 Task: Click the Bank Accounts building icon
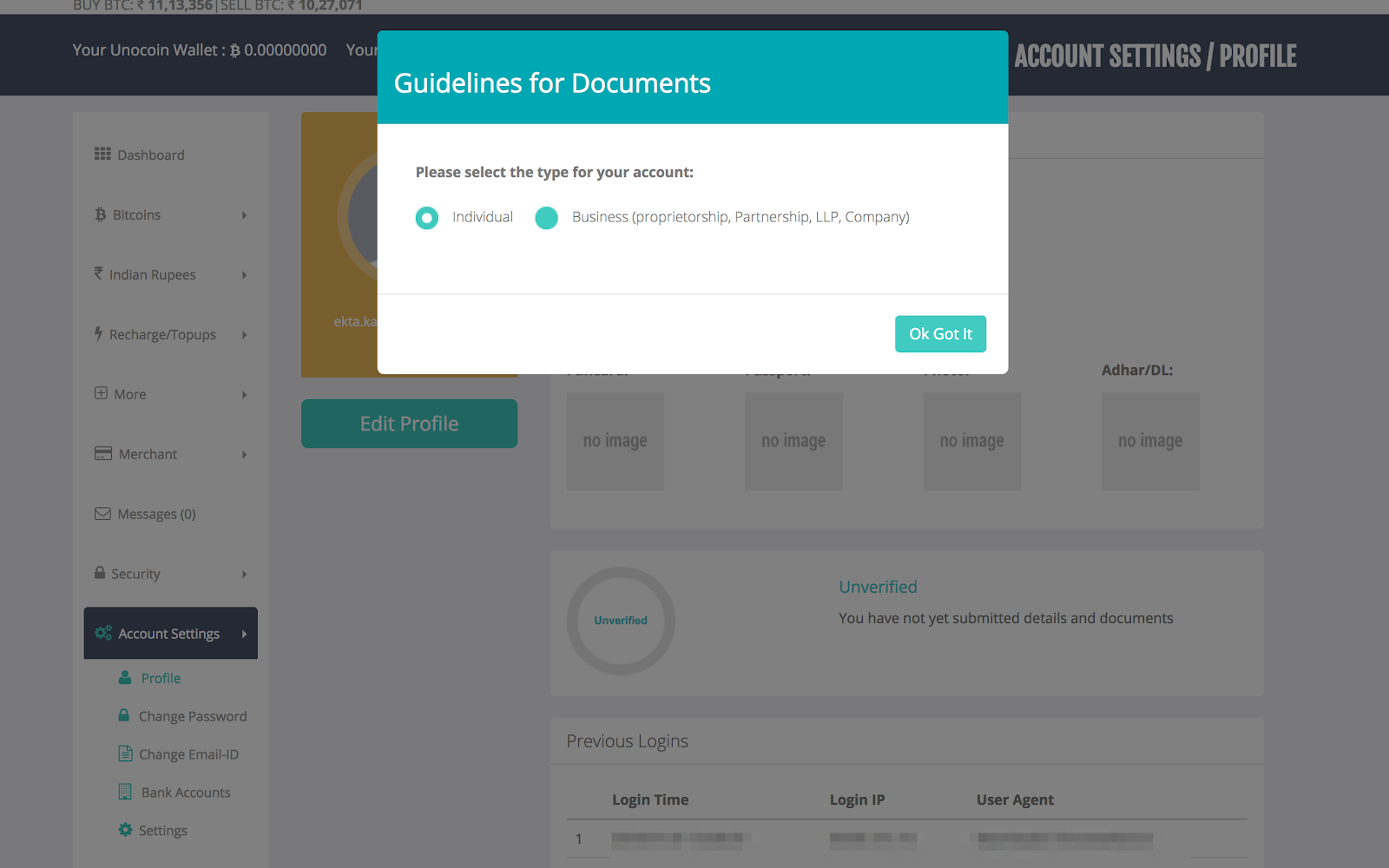pyautogui.click(x=125, y=792)
